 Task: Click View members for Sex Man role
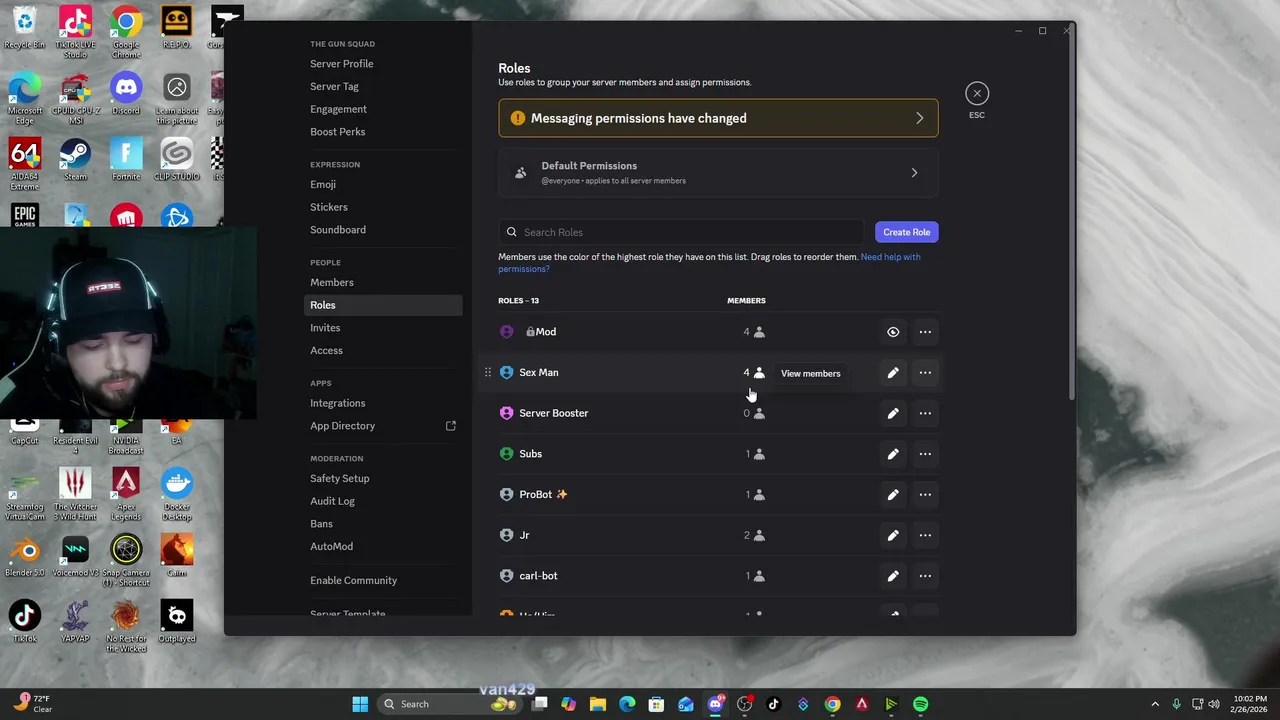point(810,373)
